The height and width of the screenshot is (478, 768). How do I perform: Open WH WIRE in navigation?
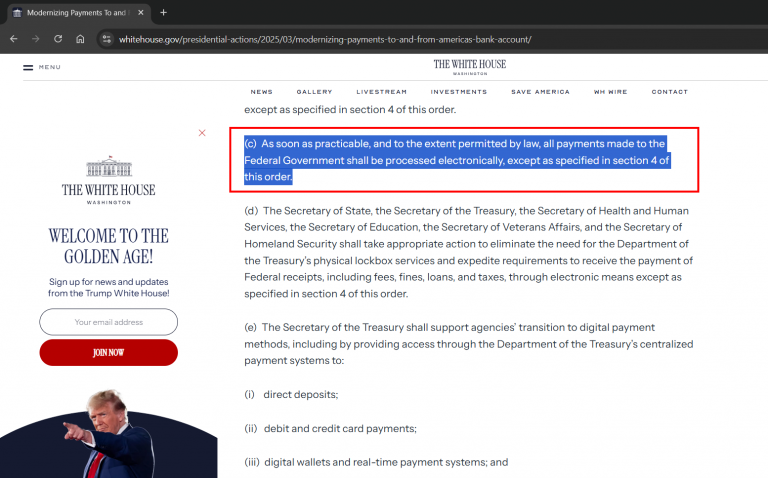[611, 92]
